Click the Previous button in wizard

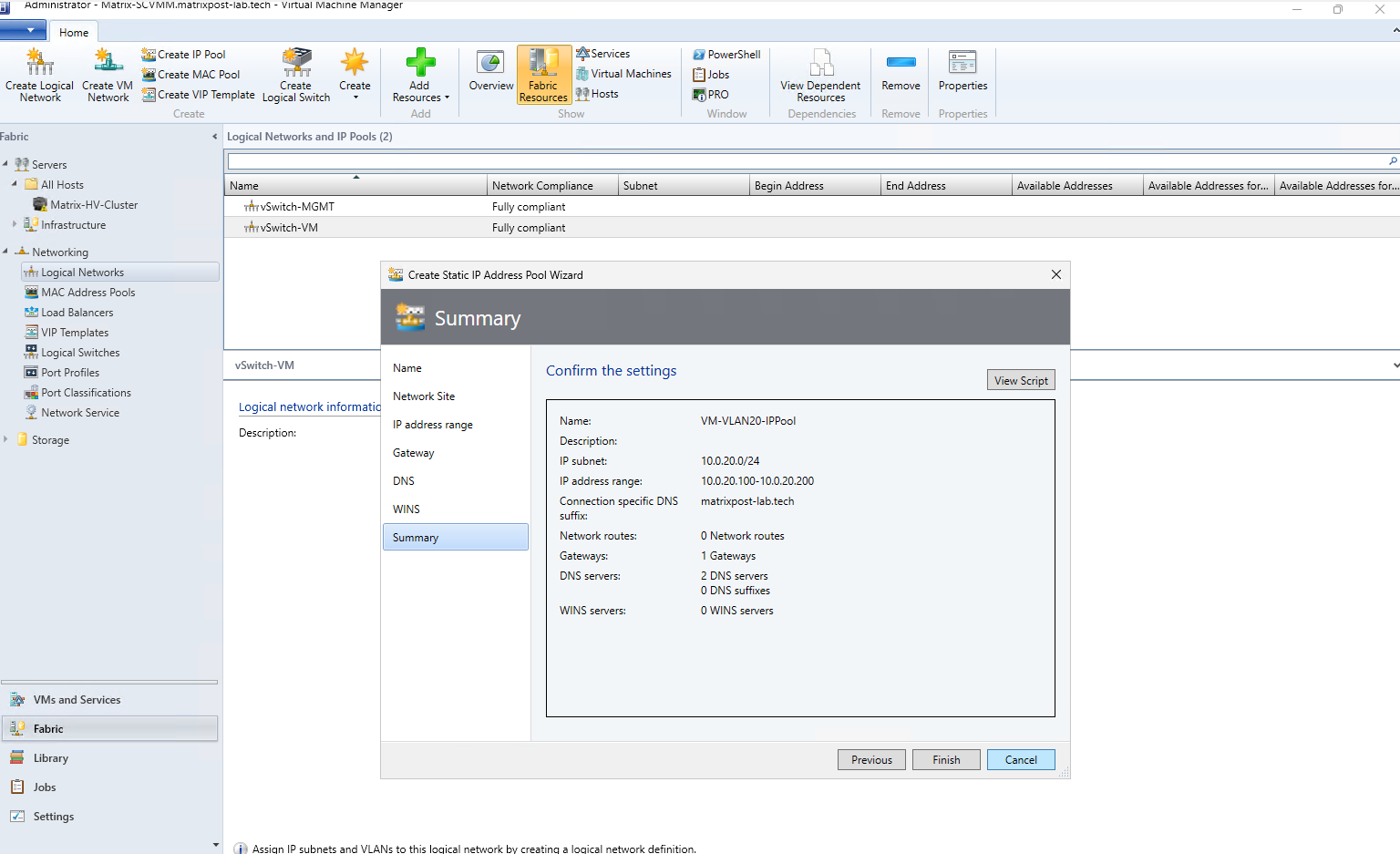pos(871,760)
